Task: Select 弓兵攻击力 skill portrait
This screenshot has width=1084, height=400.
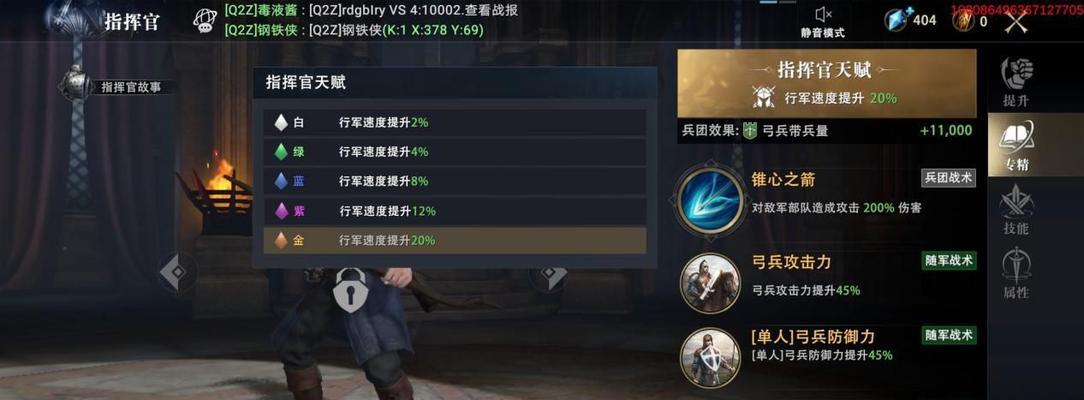Action: click(x=710, y=283)
